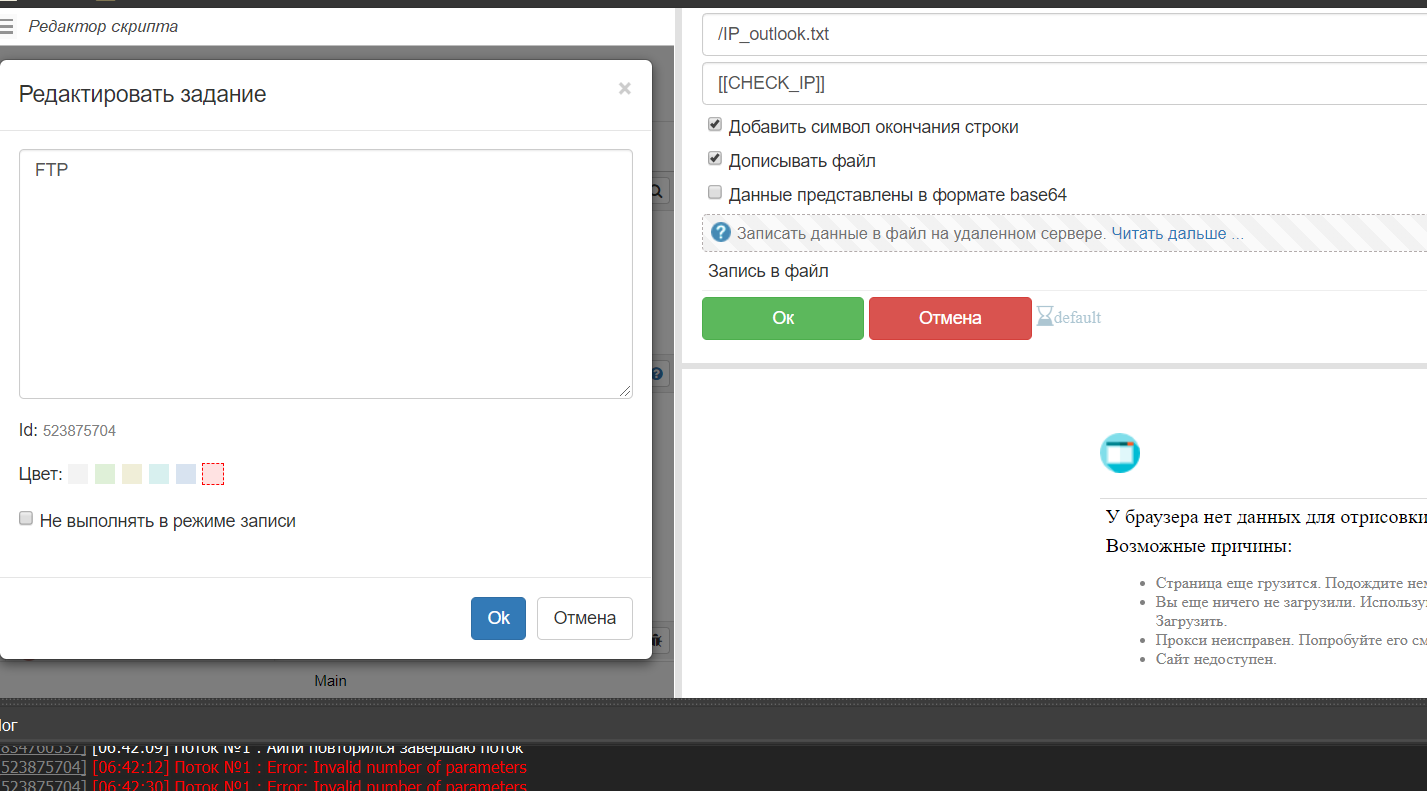Disable 'Добавить символ окончания строки'
Viewport: 1427px width, 791px height.
(715, 124)
